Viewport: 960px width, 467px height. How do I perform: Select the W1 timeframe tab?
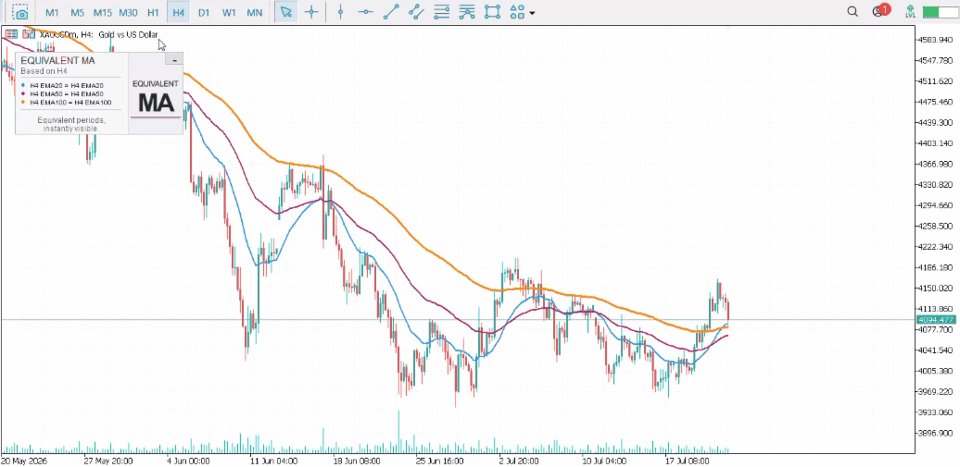tap(229, 12)
